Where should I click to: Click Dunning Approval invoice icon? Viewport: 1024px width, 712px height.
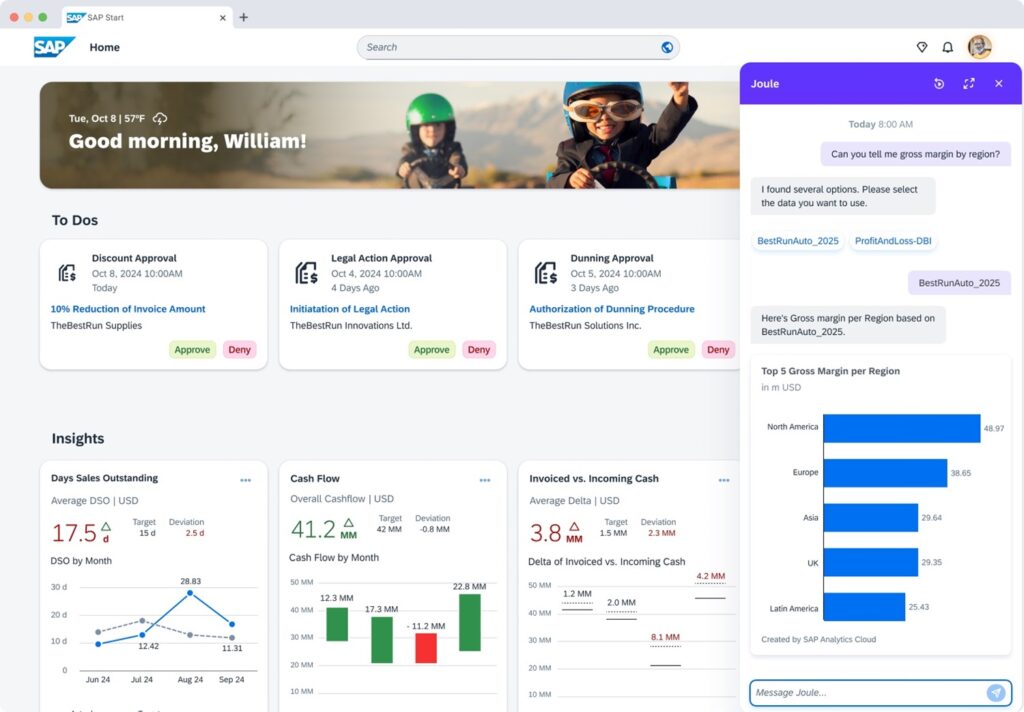545,272
